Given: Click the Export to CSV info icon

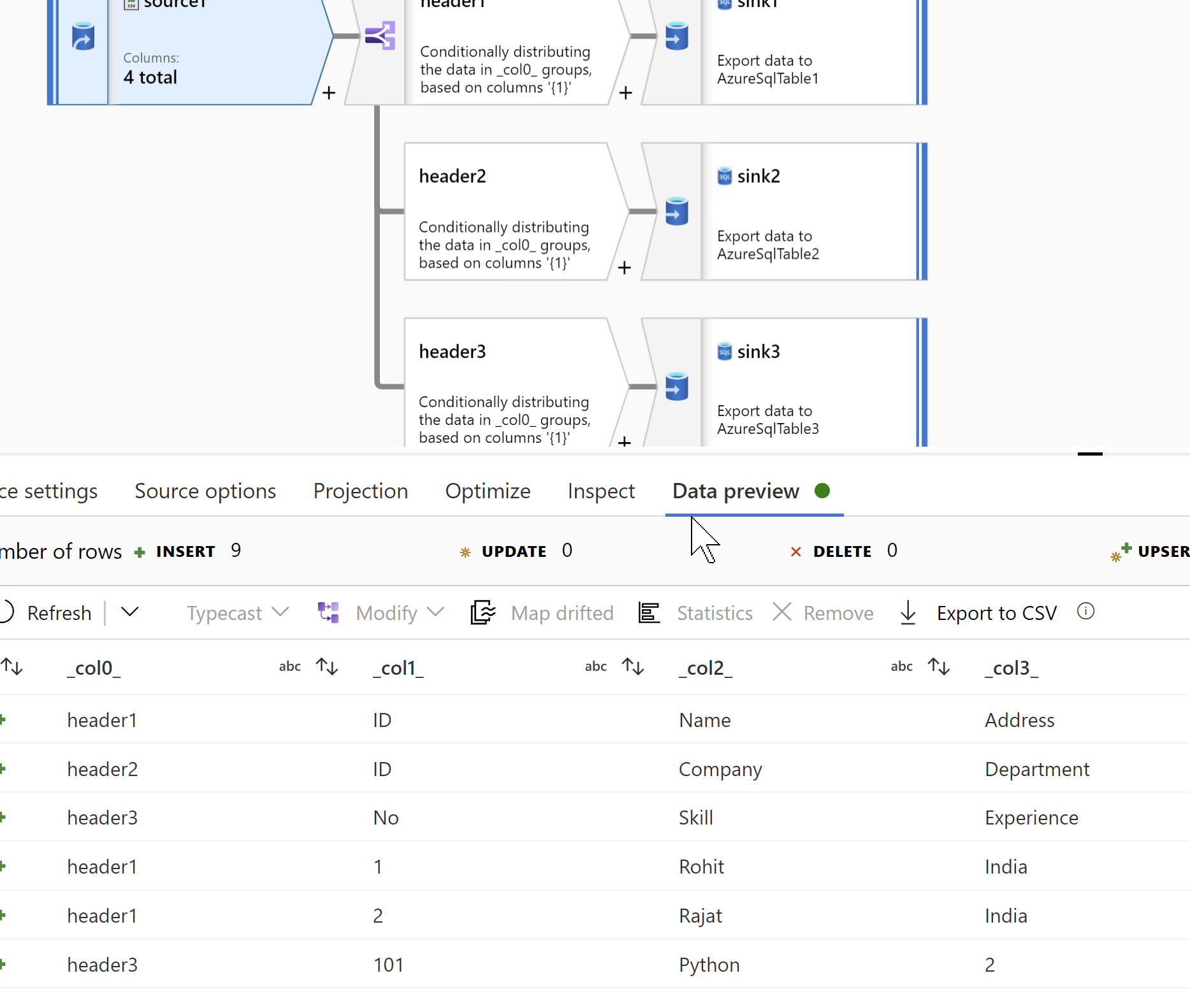Looking at the screenshot, I should click(x=1085, y=612).
